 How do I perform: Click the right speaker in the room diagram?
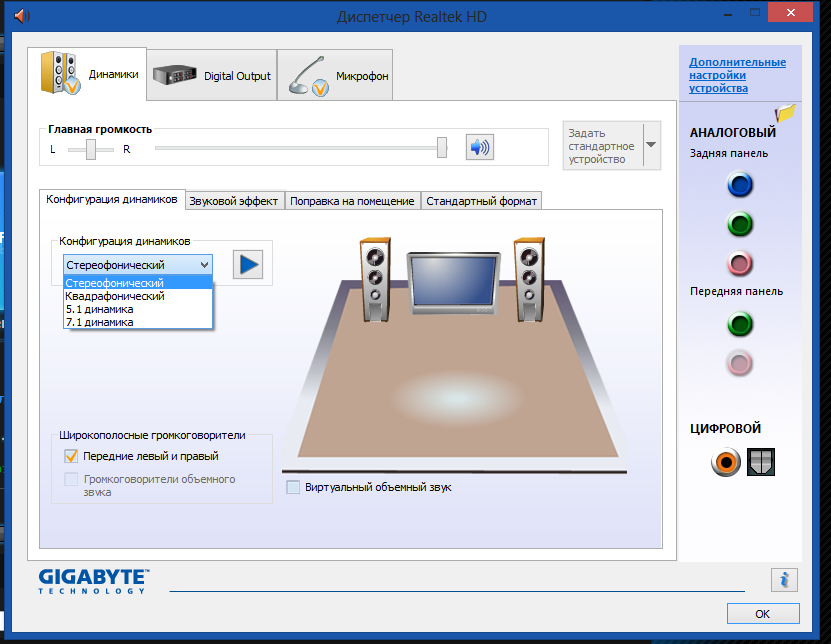click(529, 279)
